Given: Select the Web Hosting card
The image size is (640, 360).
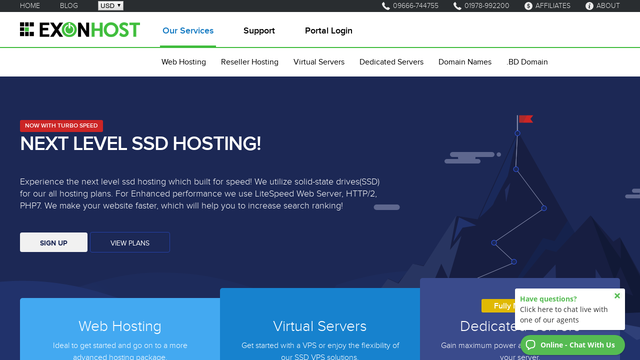Looking at the screenshot, I should pyautogui.click(x=120, y=329).
